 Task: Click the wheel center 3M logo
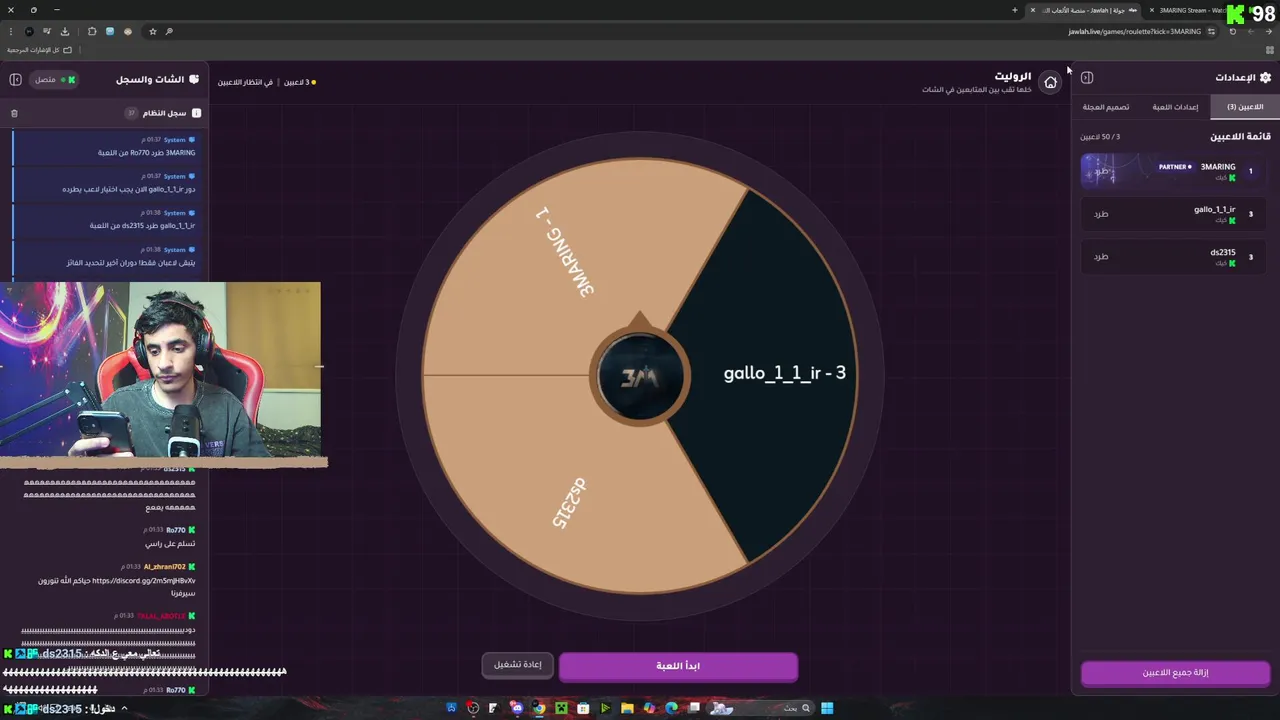640,377
